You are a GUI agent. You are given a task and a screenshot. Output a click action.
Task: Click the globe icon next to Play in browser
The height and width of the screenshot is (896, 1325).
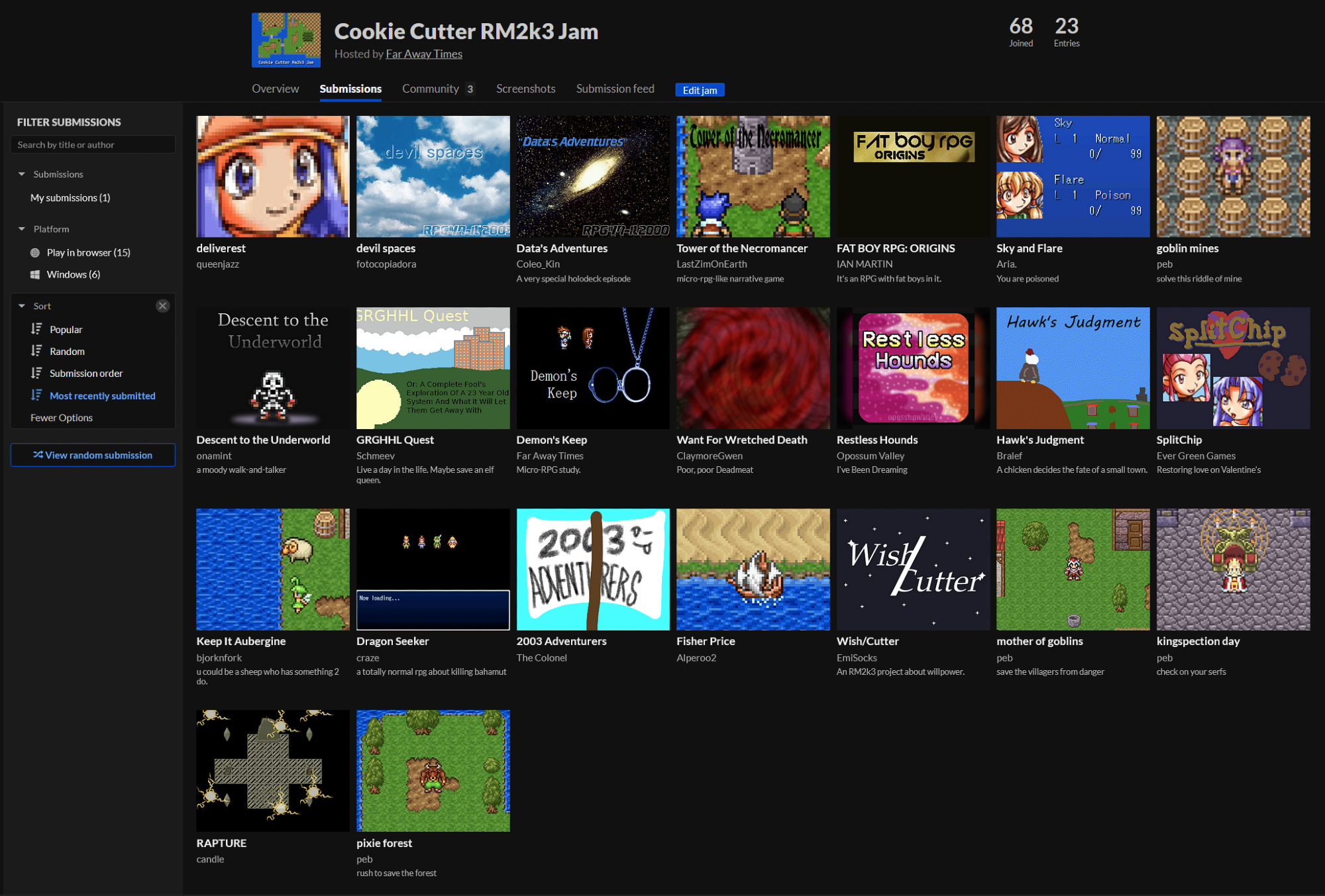click(35, 252)
